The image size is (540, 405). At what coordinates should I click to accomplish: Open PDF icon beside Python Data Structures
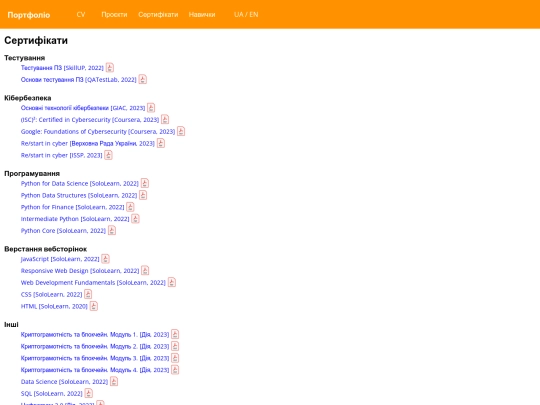tap(143, 195)
